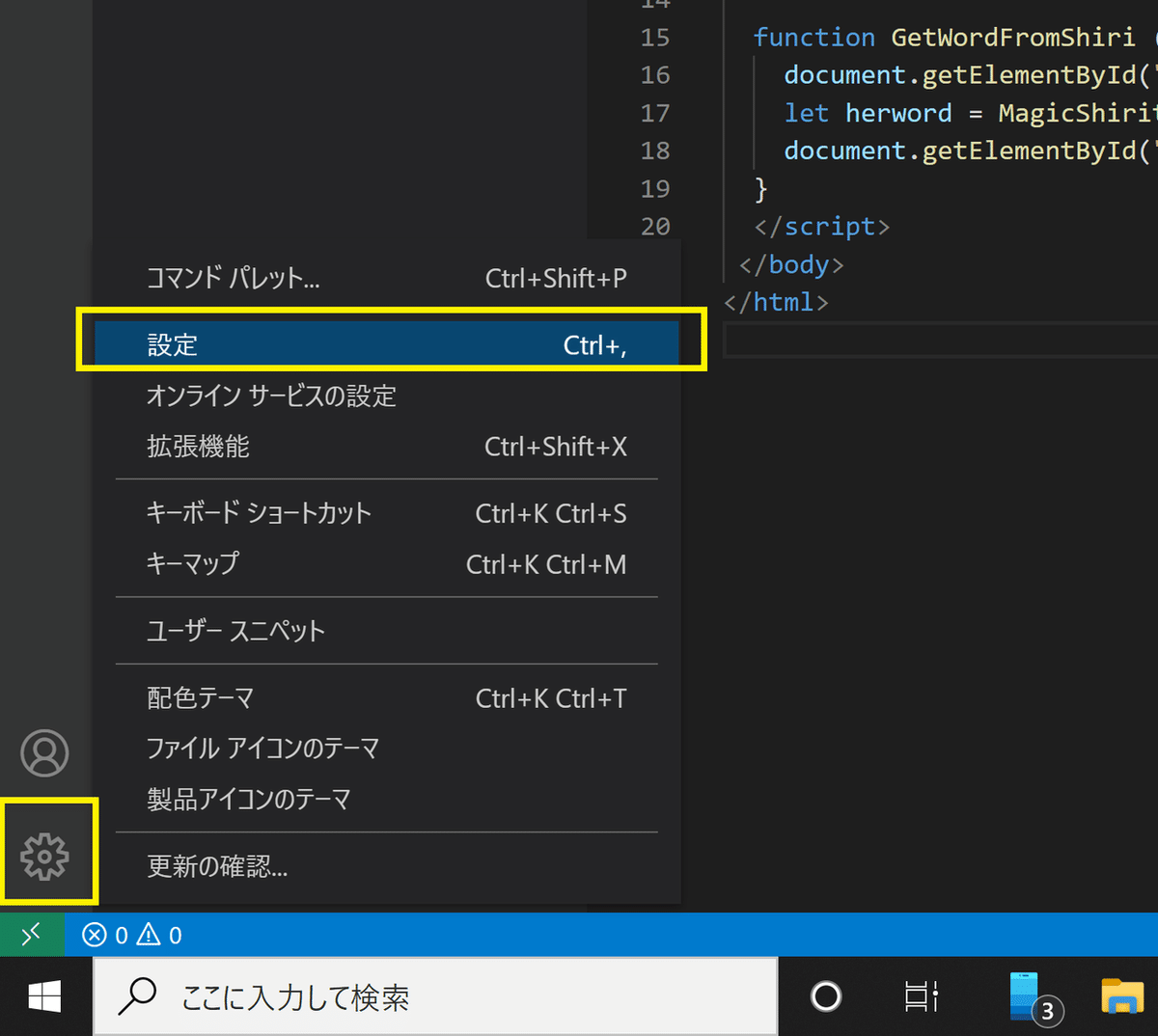Select キーボード ショートカット menu item
This screenshot has height=1036, width=1158.
386,513
